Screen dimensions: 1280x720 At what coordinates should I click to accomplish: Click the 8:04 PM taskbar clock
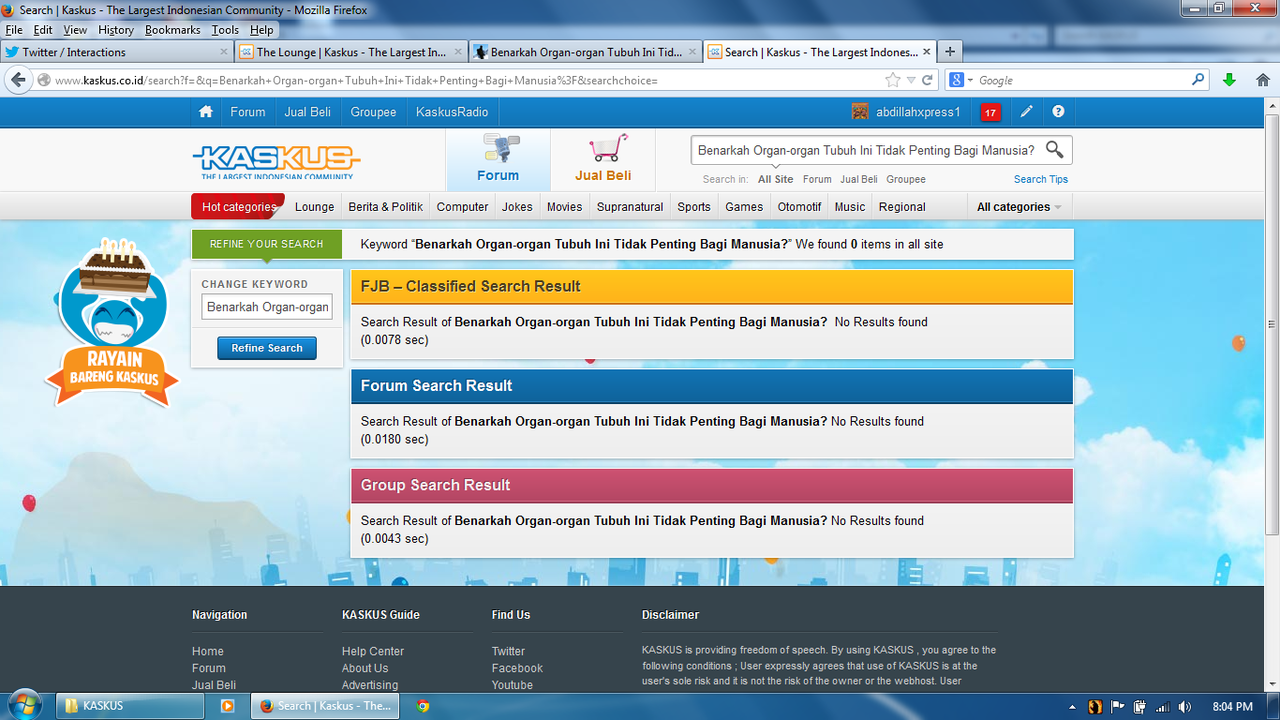tap(1232, 707)
